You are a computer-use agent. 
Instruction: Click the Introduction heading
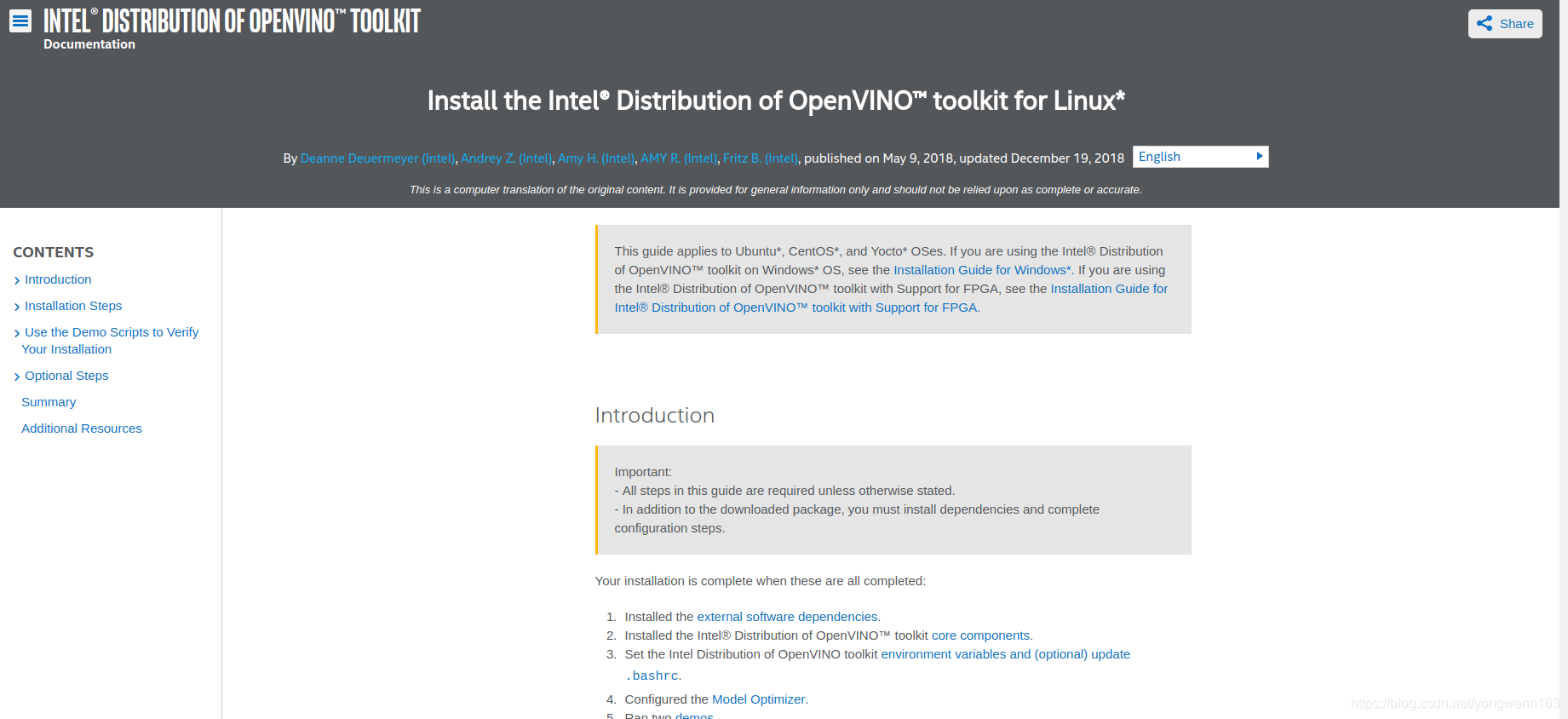point(654,416)
